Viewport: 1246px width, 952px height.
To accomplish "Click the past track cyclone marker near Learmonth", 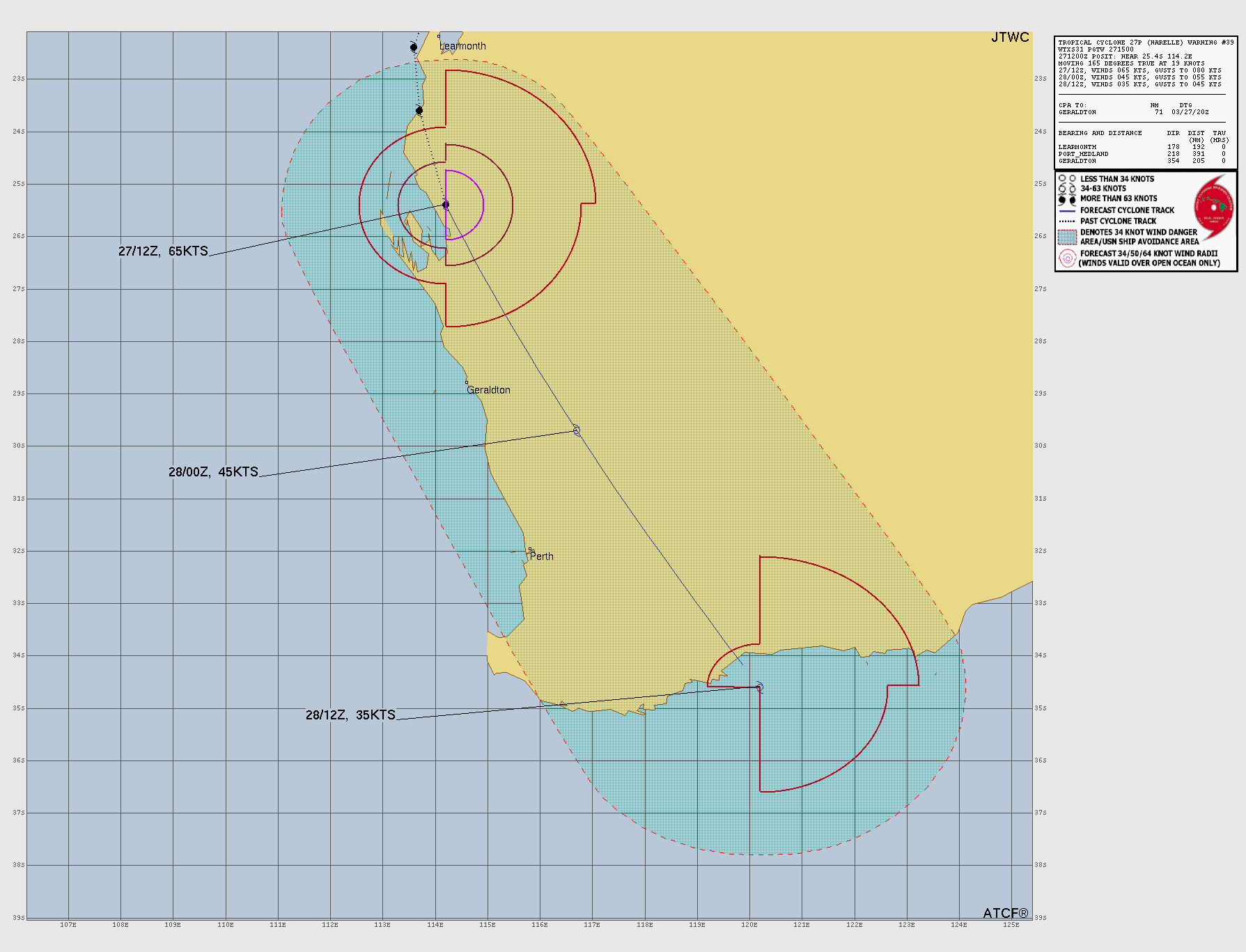I will click(414, 47).
